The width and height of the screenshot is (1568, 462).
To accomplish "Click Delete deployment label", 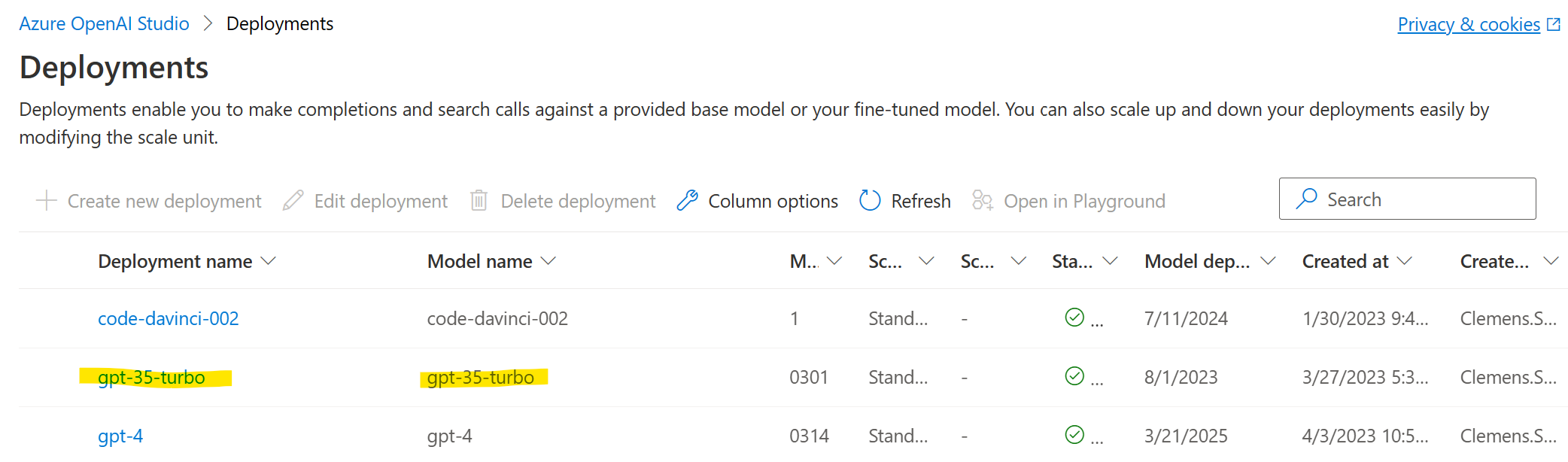I will (x=578, y=201).
